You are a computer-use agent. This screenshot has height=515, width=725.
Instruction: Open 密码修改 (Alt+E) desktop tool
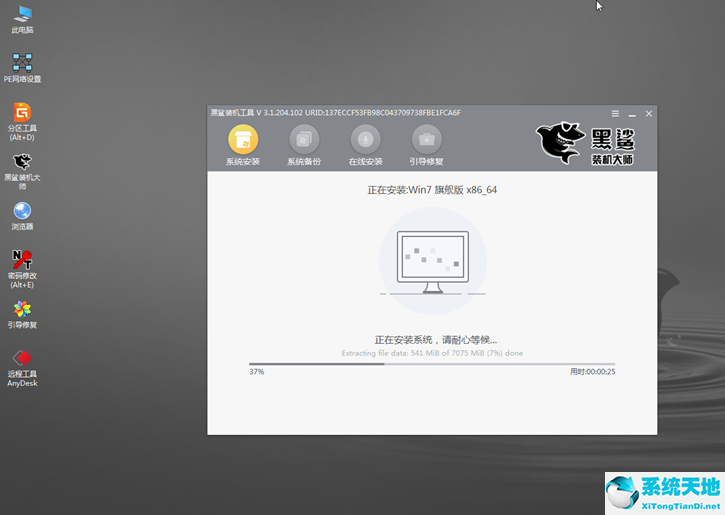pos(22,269)
